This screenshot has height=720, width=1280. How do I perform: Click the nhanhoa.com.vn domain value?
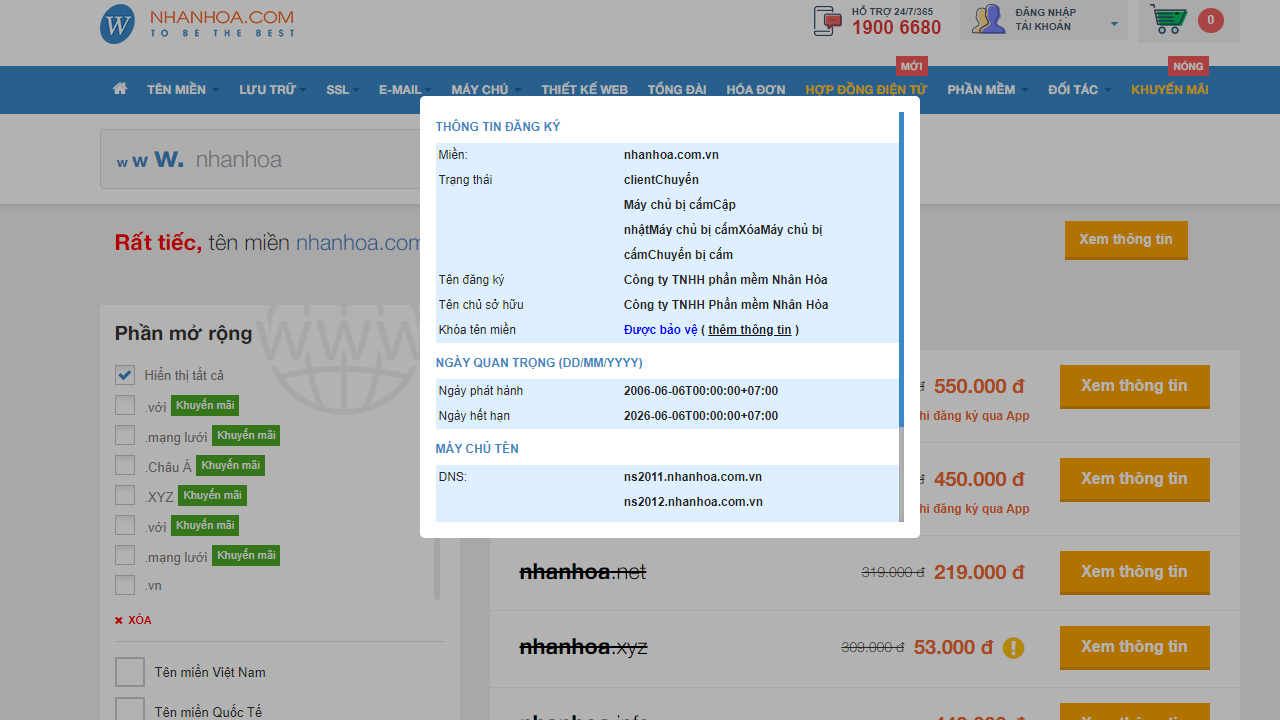tap(671, 155)
